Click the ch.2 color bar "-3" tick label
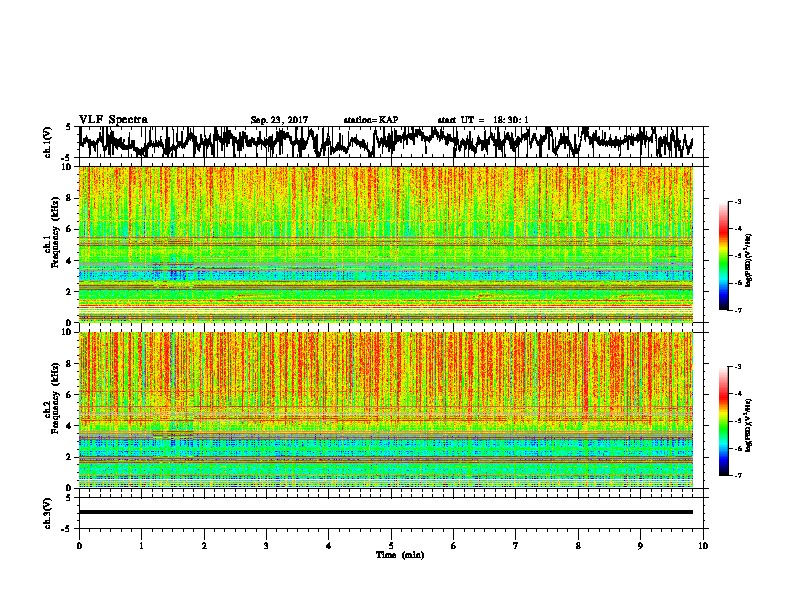Image resolution: width=792 pixels, height=612 pixels. tap(738, 367)
